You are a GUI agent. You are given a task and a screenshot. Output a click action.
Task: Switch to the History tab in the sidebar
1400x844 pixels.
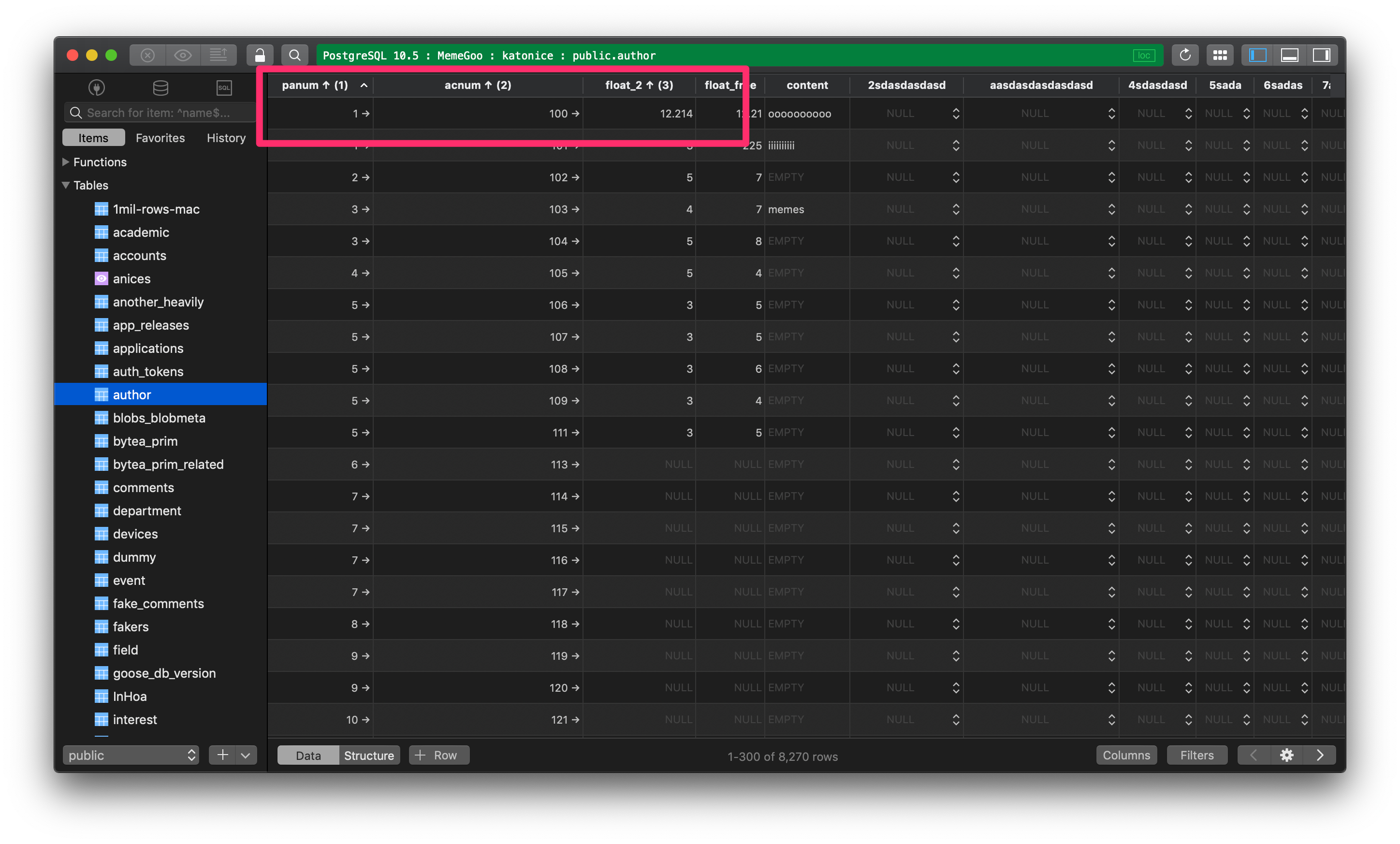click(x=226, y=137)
